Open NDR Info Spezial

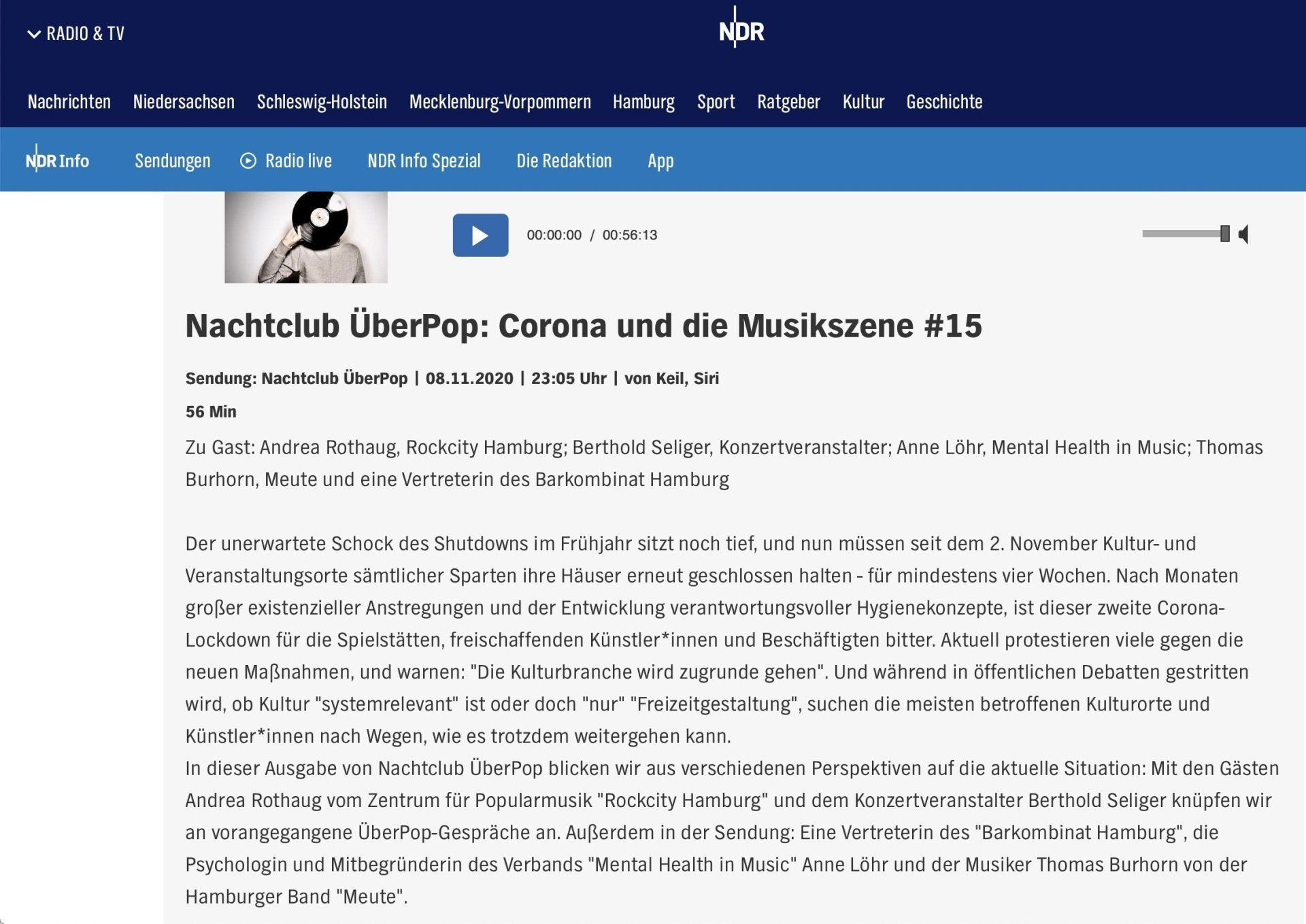pos(424,161)
